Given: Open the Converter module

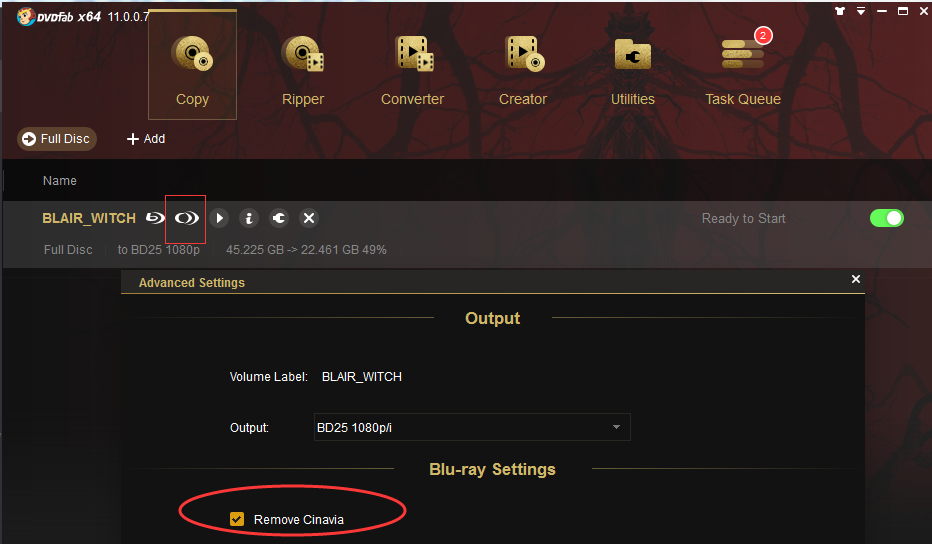Looking at the screenshot, I should [413, 70].
